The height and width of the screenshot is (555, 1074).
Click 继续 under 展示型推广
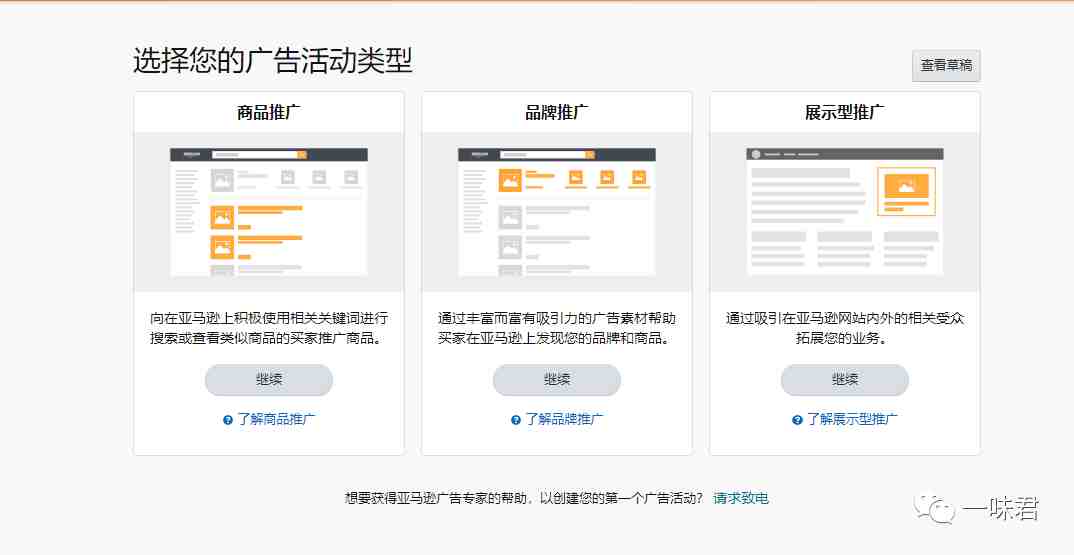click(x=845, y=380)
